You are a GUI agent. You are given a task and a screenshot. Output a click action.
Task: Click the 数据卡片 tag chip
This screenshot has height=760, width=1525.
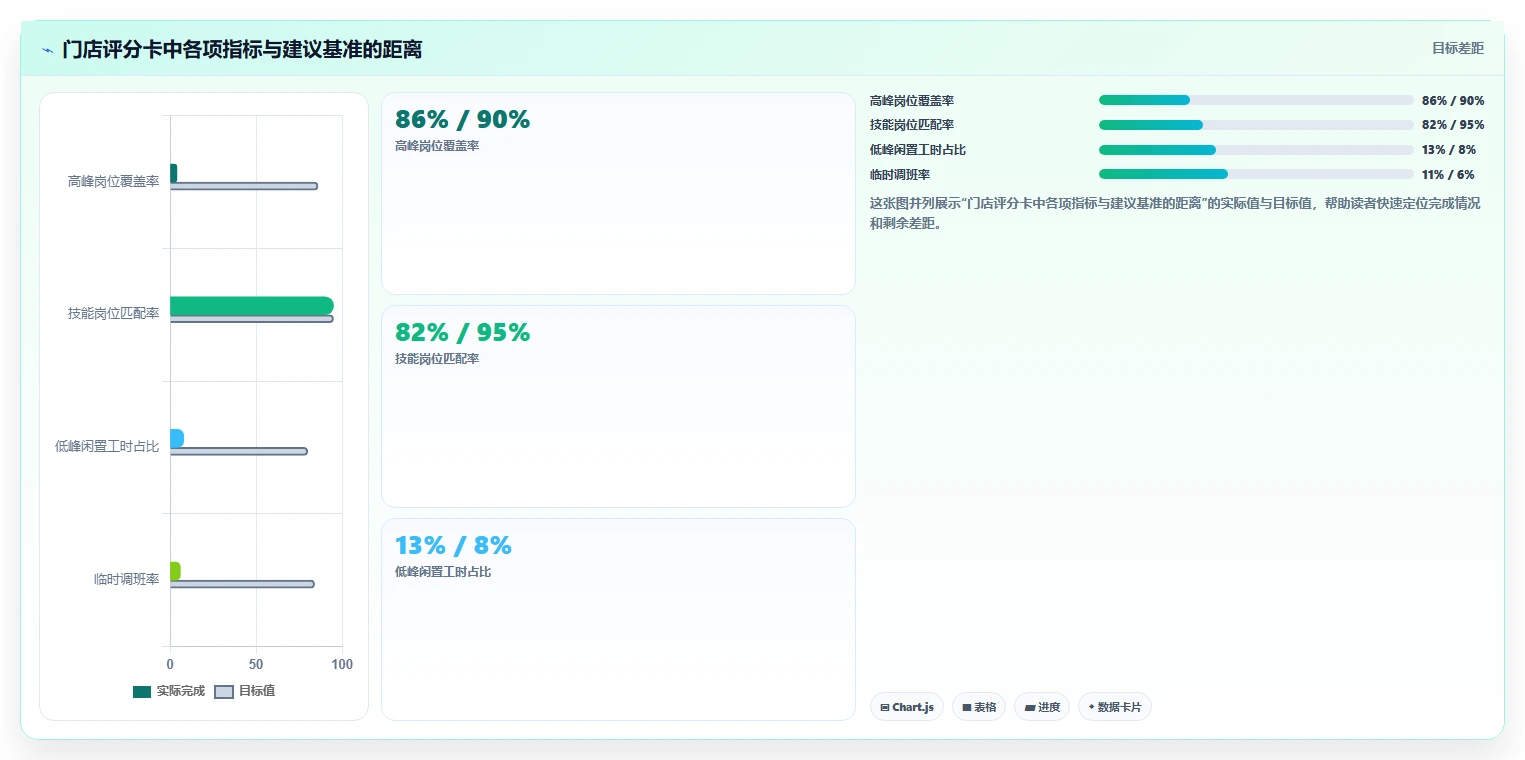tap(1115, 707)
